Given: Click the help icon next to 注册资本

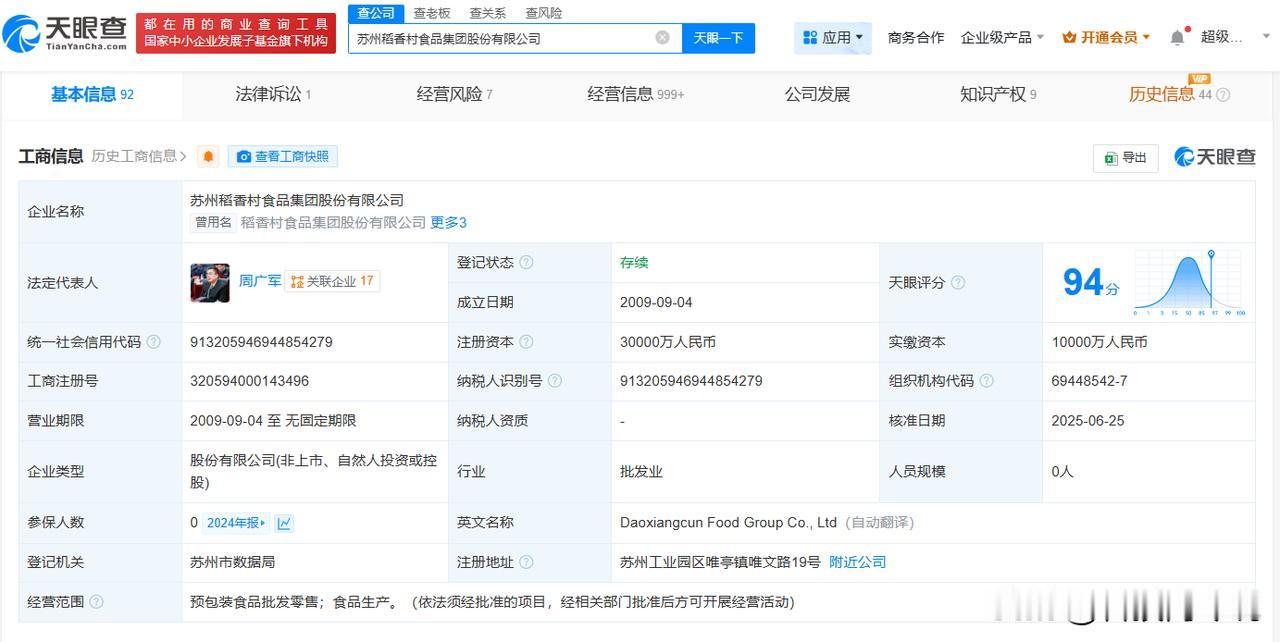Looking at the screenshot, I should (526, 342).
